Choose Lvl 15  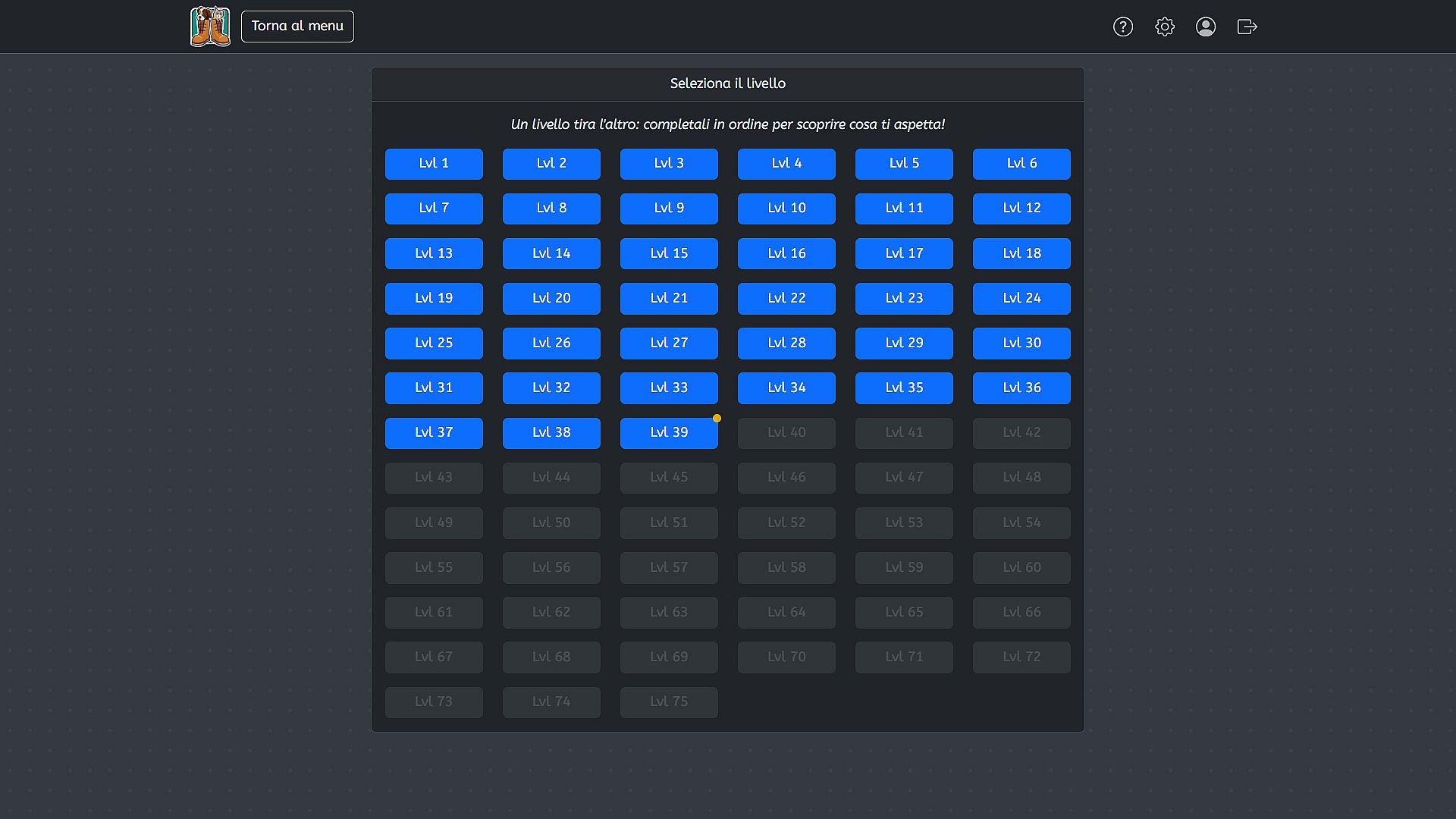669,253
